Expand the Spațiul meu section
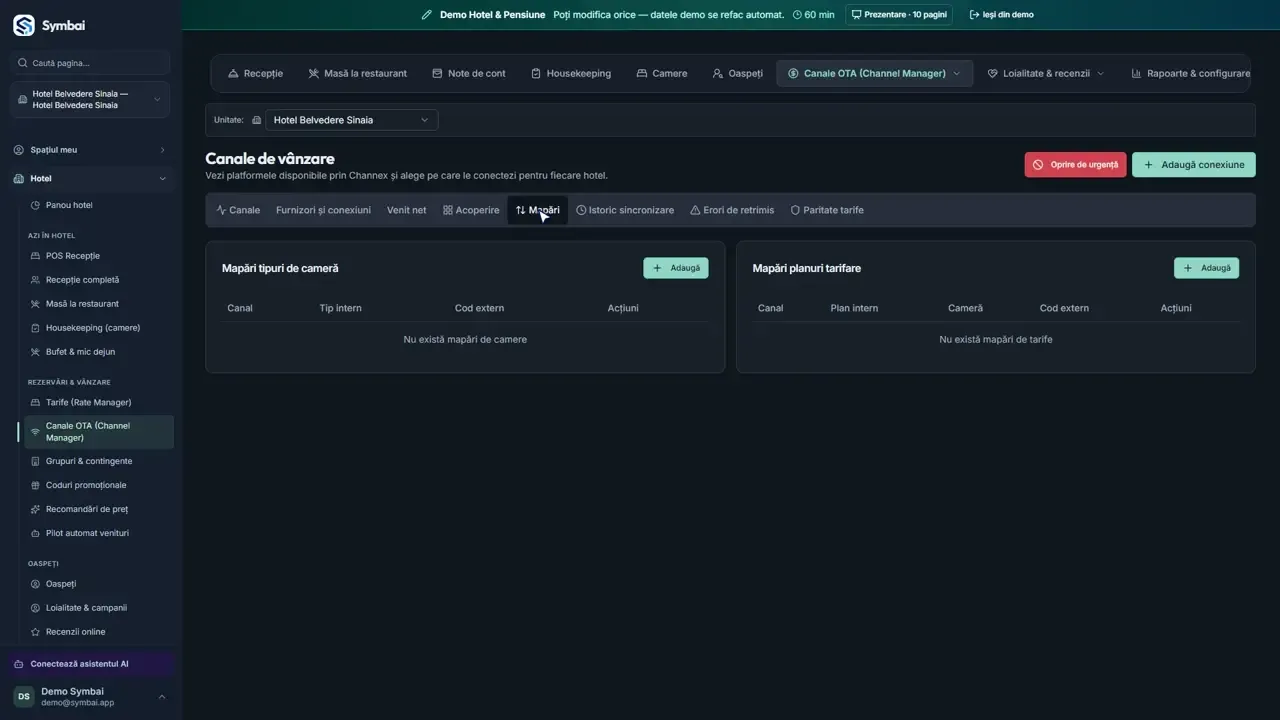Image resolution: width=1280 pixels, height=720 pixels. click(91, 150)
